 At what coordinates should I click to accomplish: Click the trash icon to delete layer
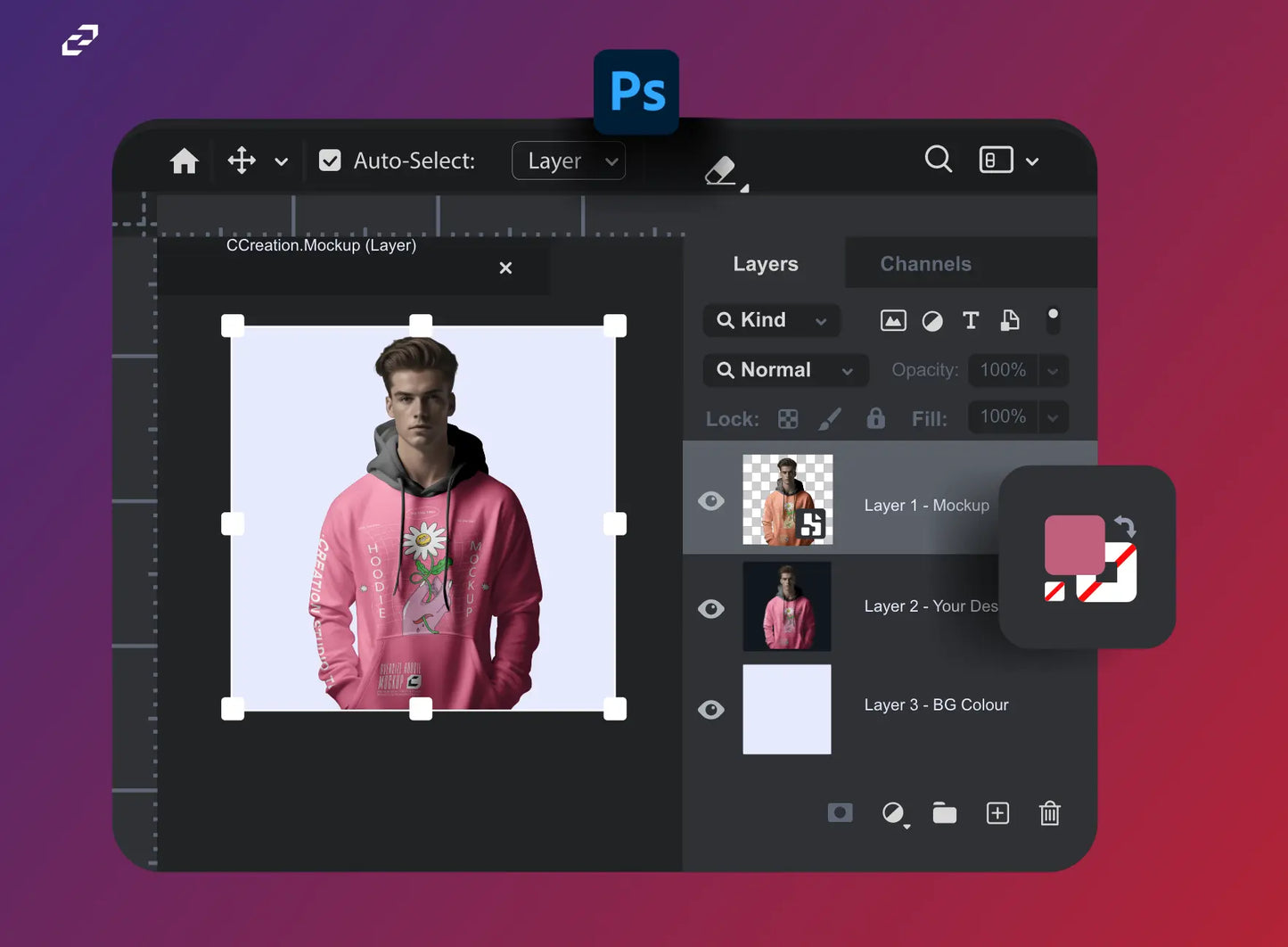[x=1049, y=813]
